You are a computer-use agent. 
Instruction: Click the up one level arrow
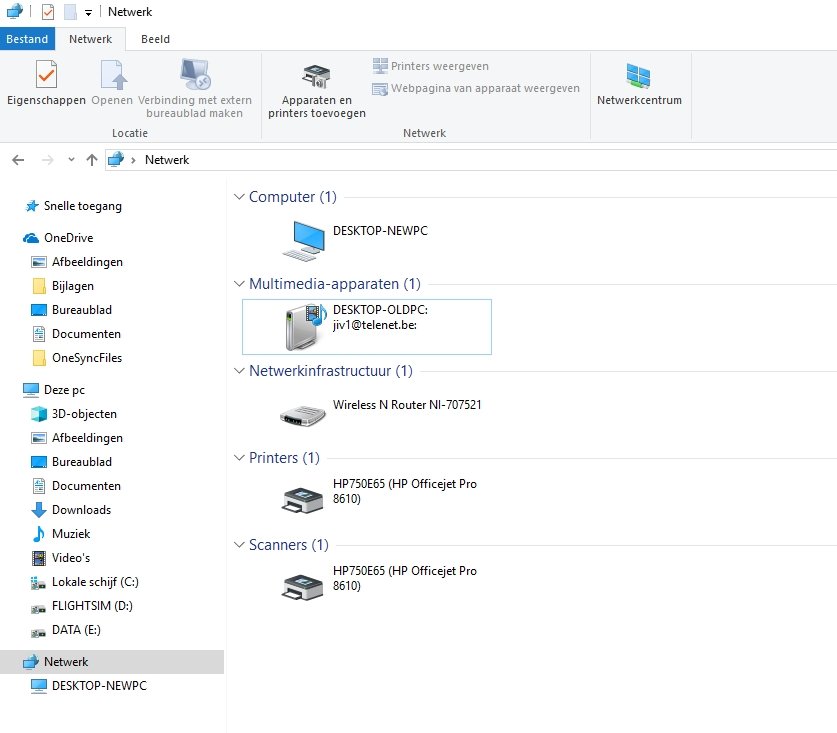coord(92,160)
